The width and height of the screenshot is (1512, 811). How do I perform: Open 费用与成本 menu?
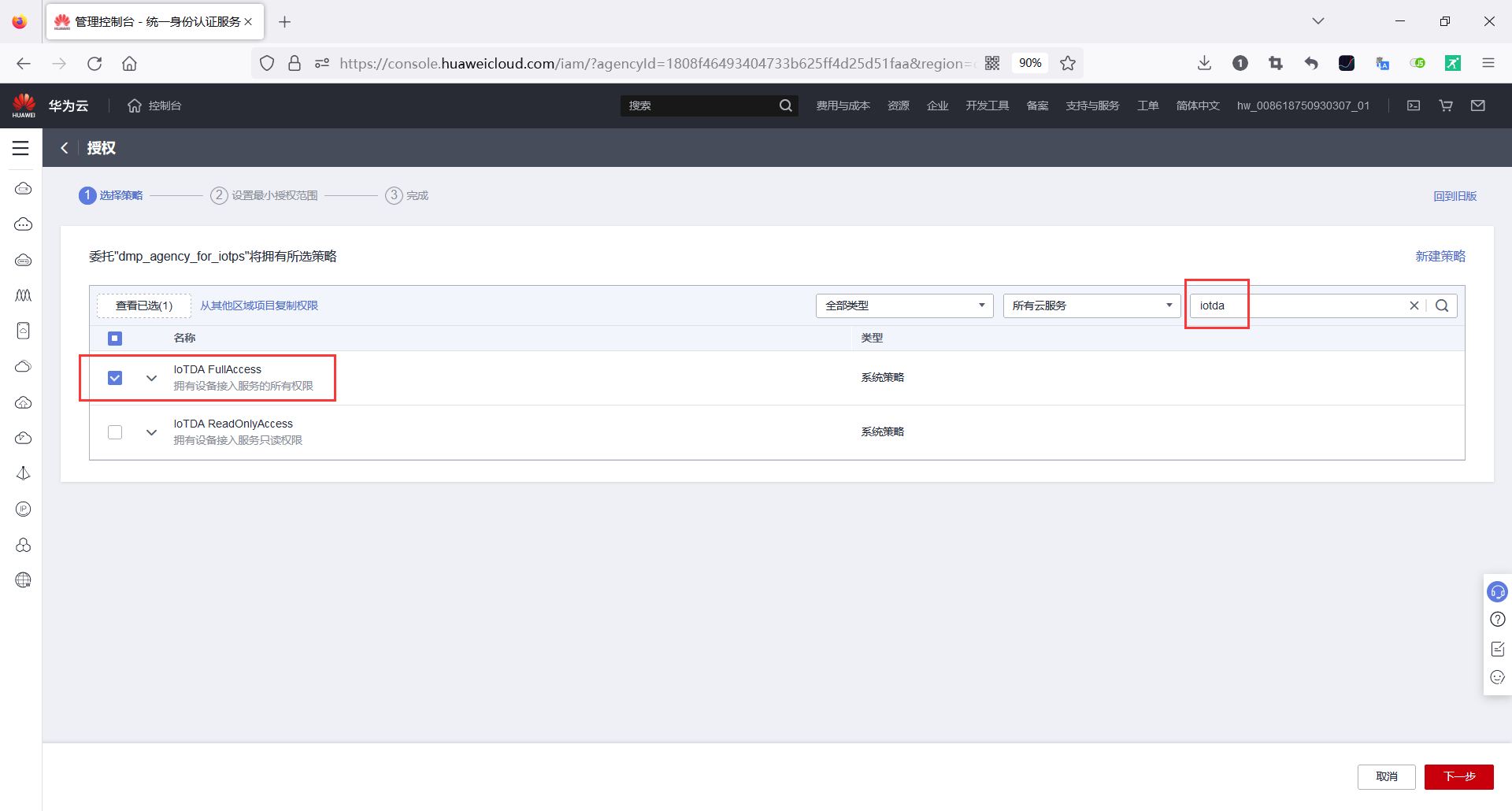coord(843,106)
